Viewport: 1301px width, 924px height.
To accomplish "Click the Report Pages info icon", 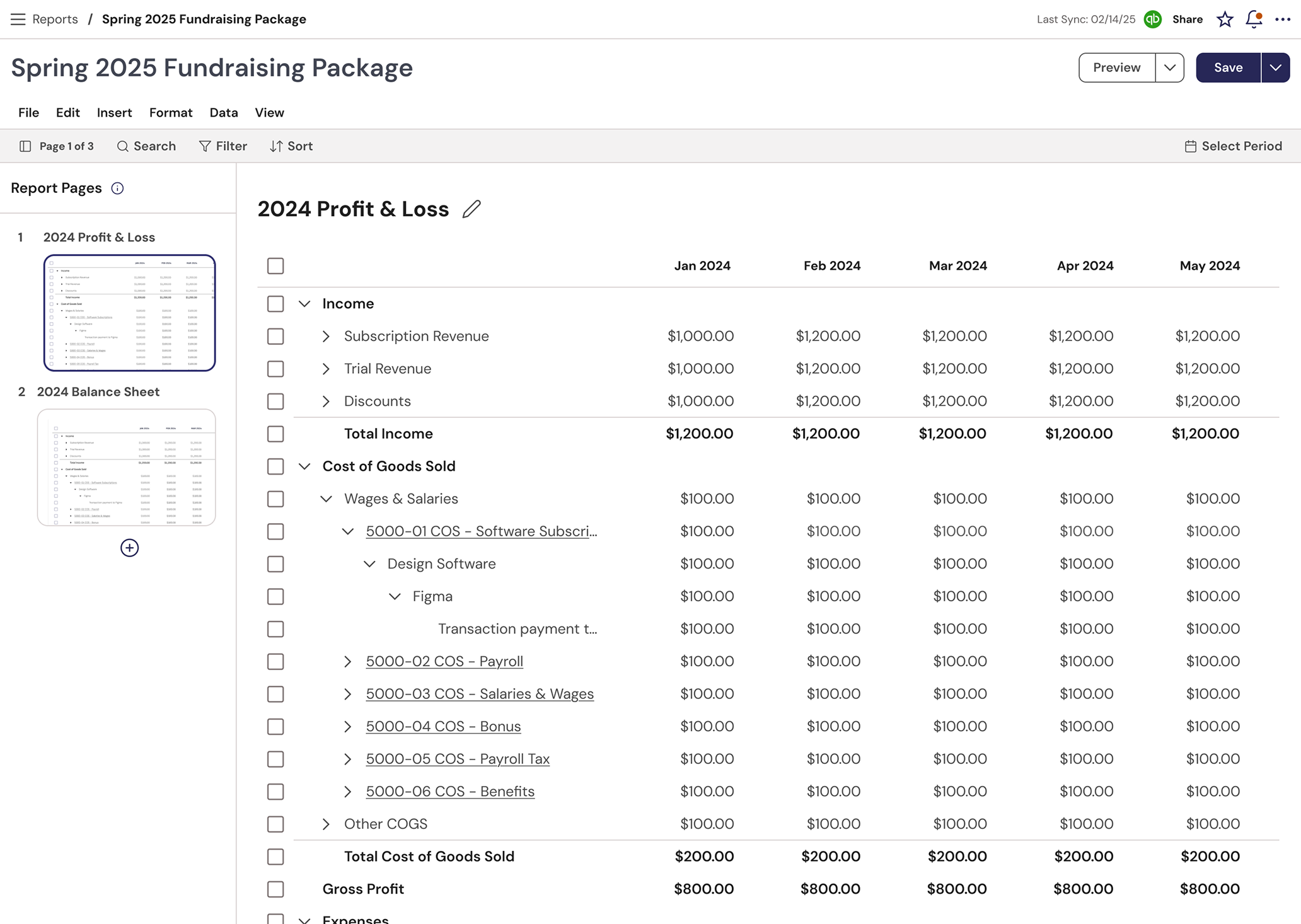I will 117,188.
